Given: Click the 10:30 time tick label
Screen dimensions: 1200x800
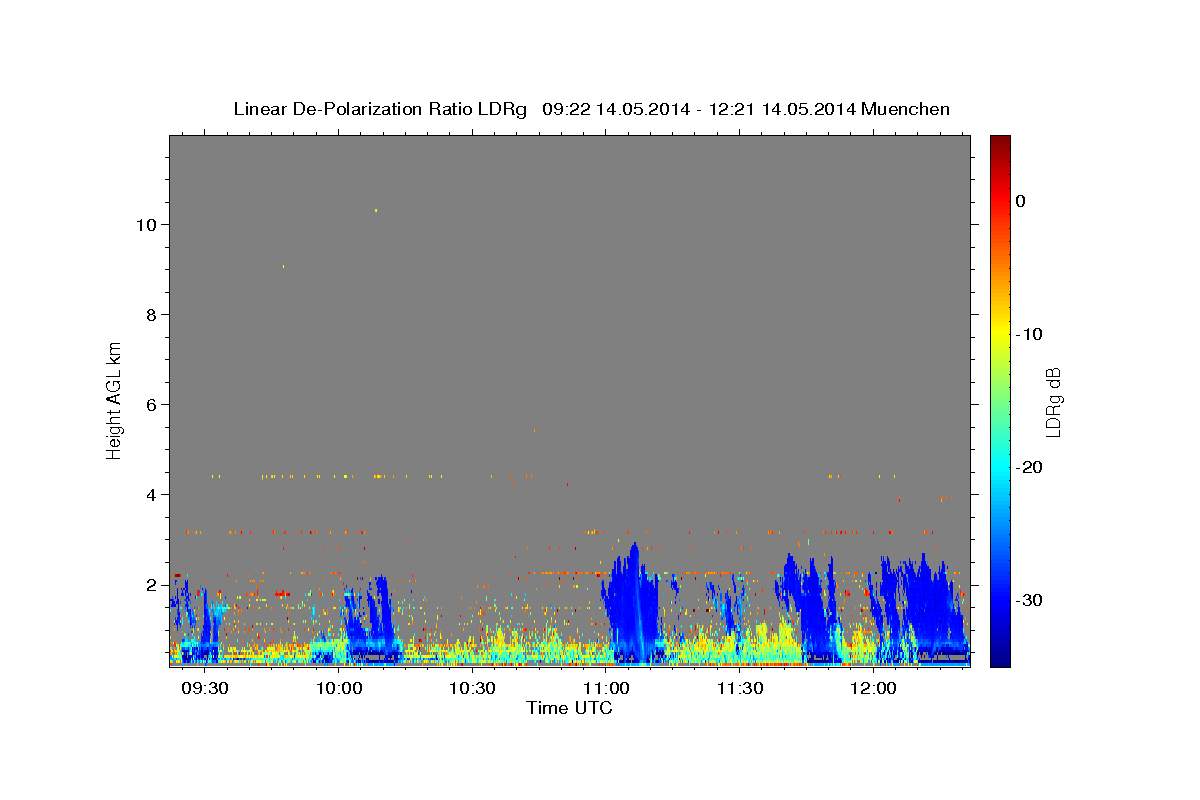Looking at the screenshot, I should coord(473,689).
